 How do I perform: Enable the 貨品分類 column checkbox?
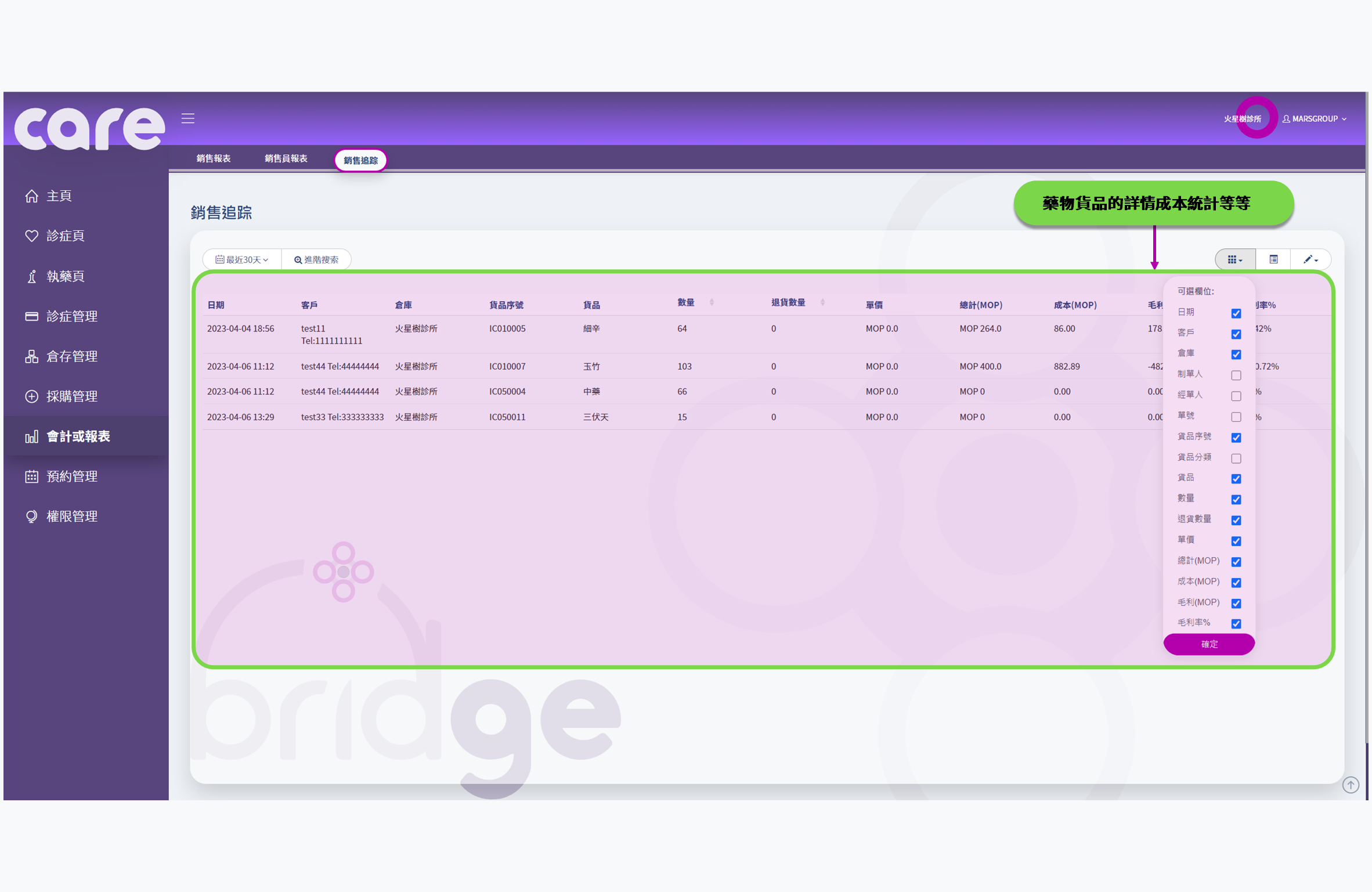1236,458
